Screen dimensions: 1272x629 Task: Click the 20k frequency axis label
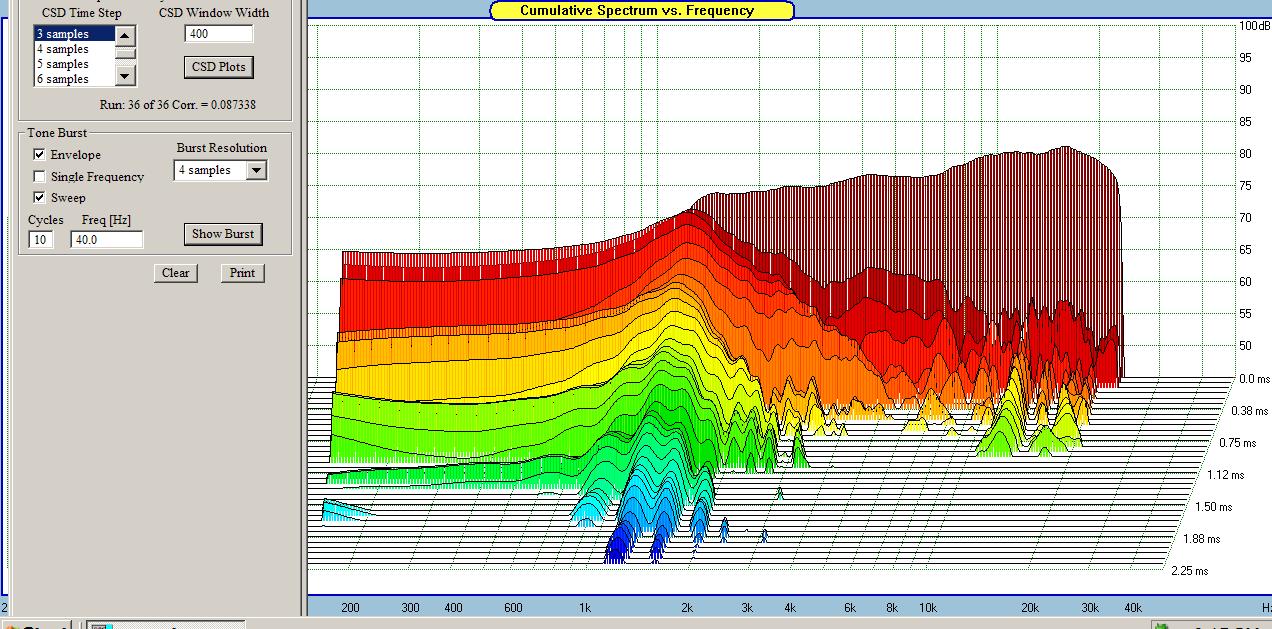point(1029,607)
